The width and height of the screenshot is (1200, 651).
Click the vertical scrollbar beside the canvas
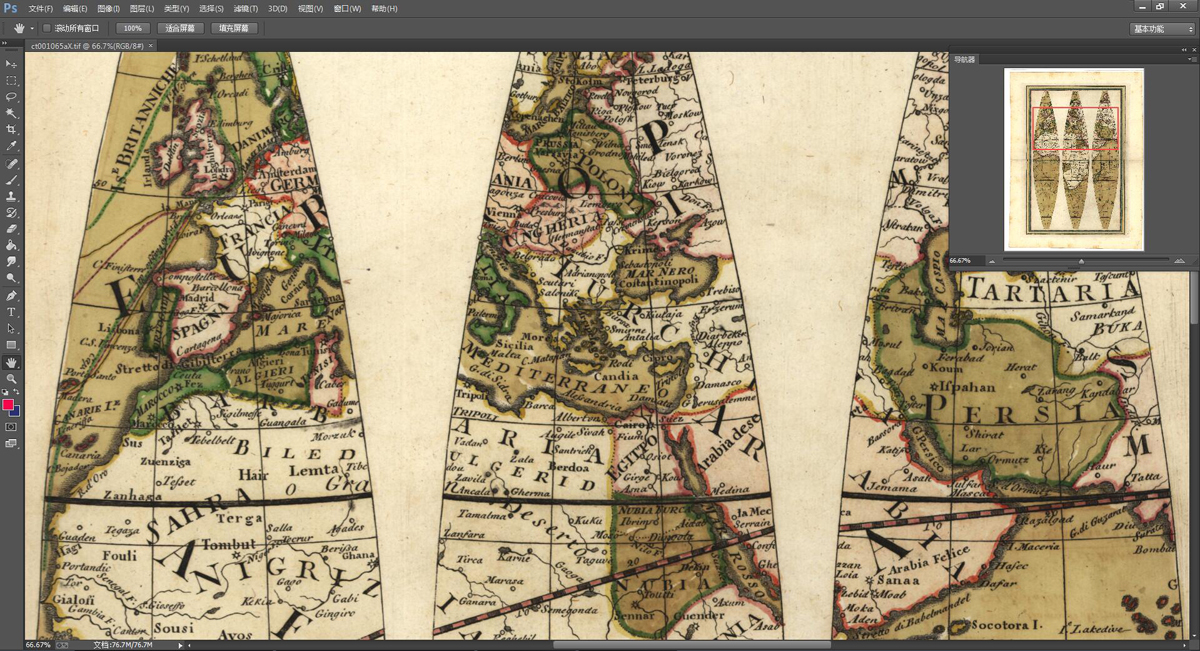[x=1195, y=300]
